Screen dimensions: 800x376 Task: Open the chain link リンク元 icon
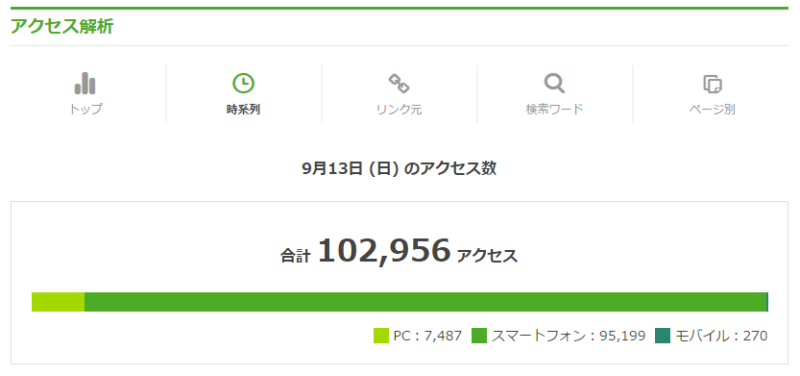399,84
